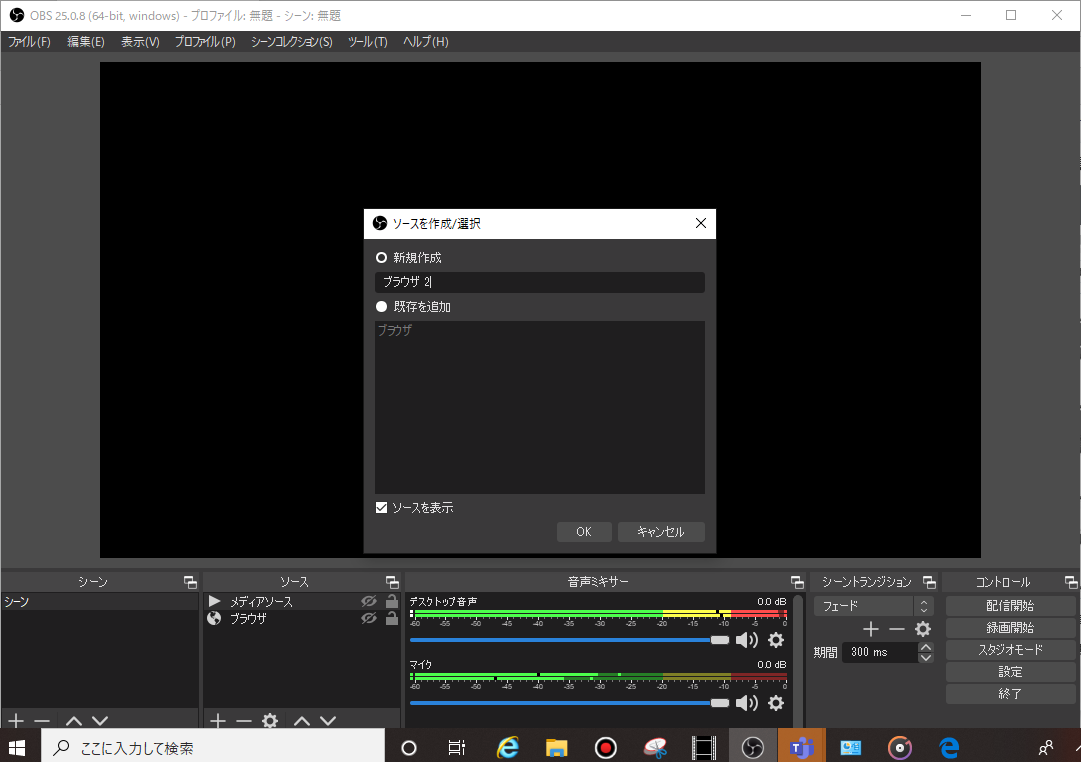
Task: Open マイク settings gear
Action: pyautogui.click(x=776, y=703)
